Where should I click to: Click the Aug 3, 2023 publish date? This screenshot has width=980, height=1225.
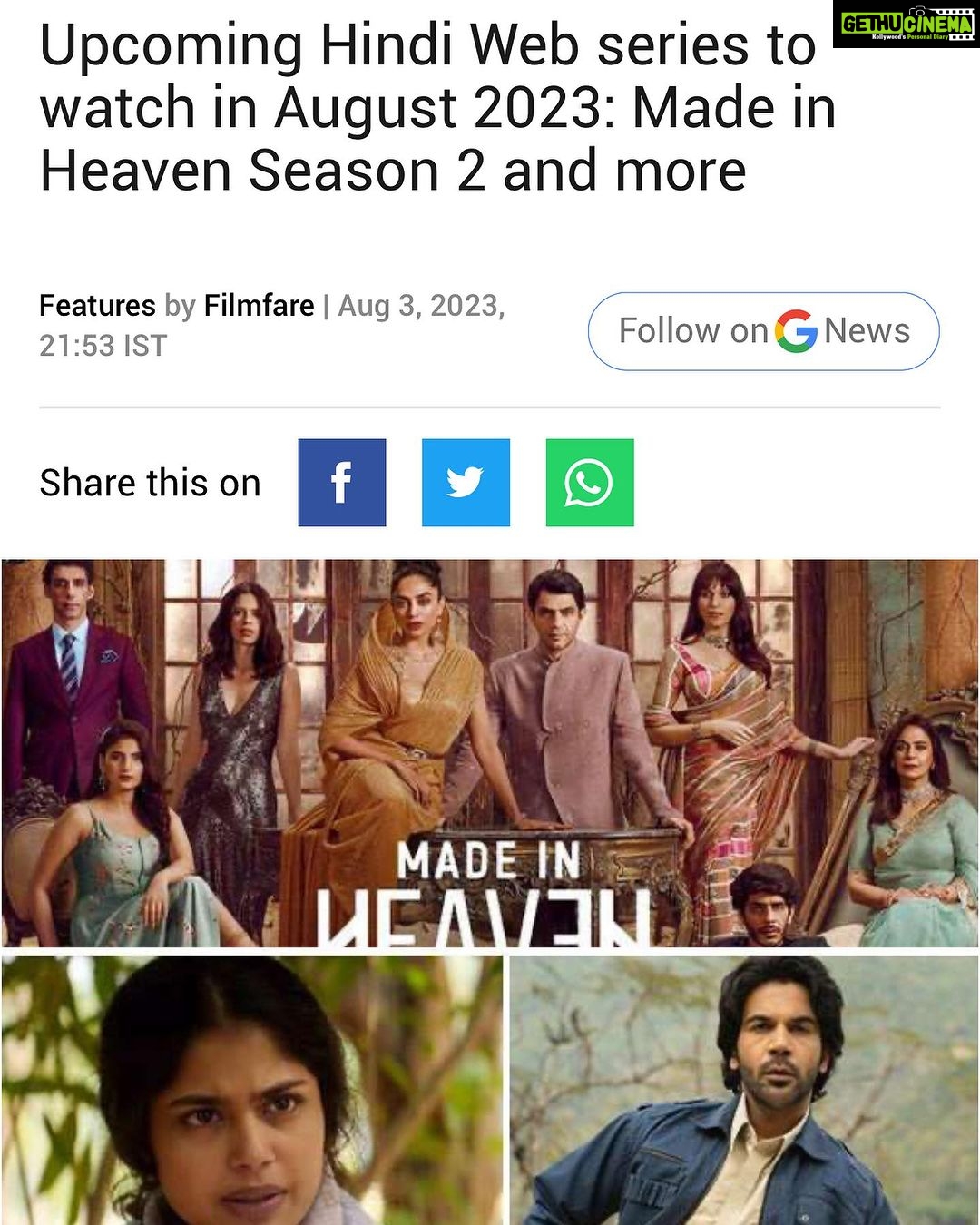tap(421, 306)
